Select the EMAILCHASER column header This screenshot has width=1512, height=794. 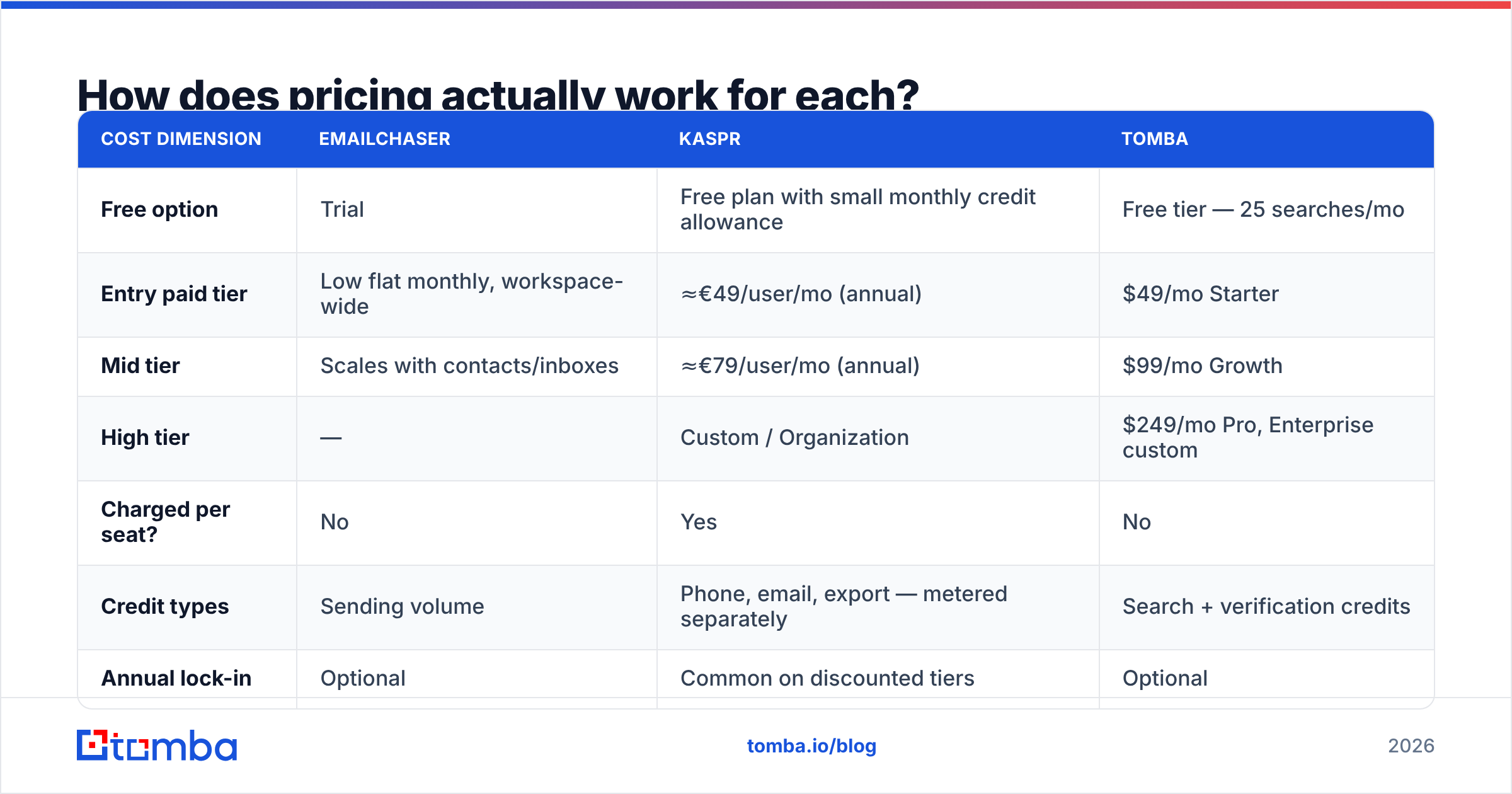[x=384, y=139]
